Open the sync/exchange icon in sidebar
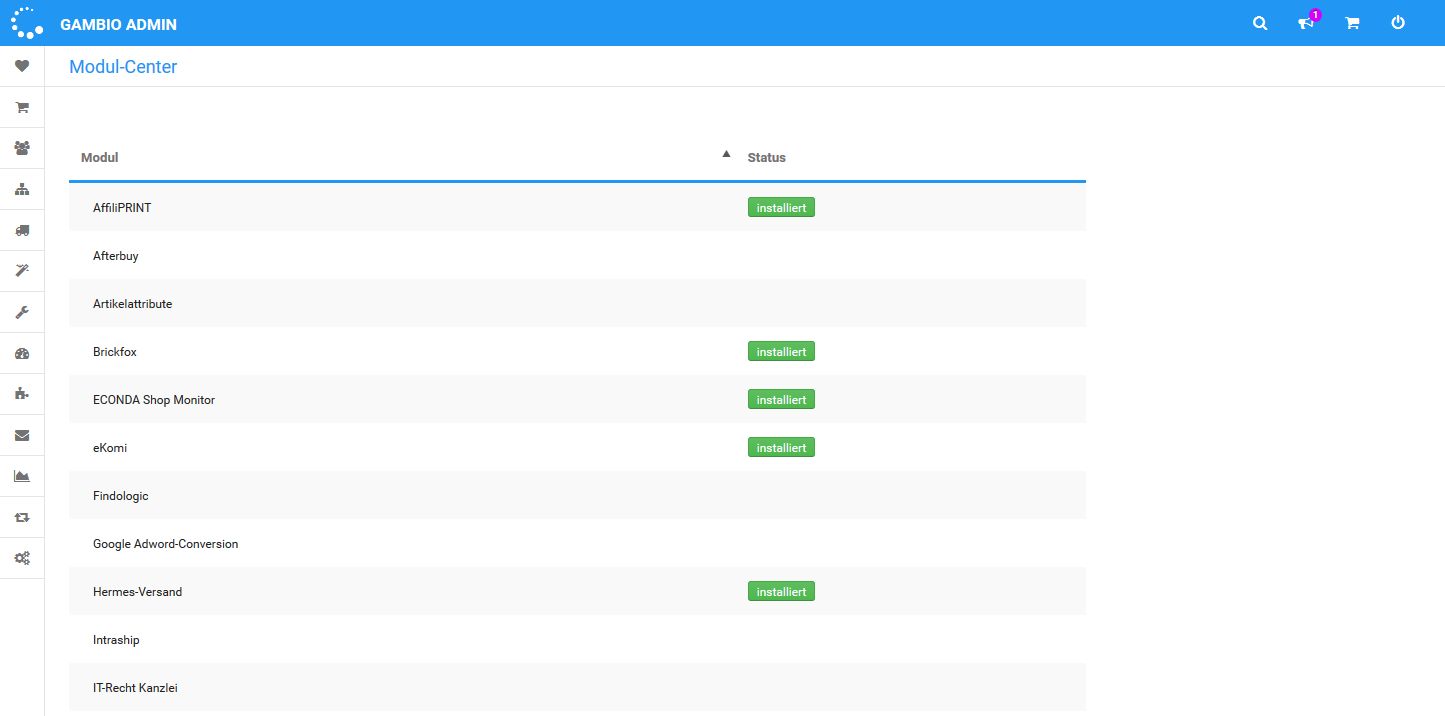 click(x=22, y=517)
